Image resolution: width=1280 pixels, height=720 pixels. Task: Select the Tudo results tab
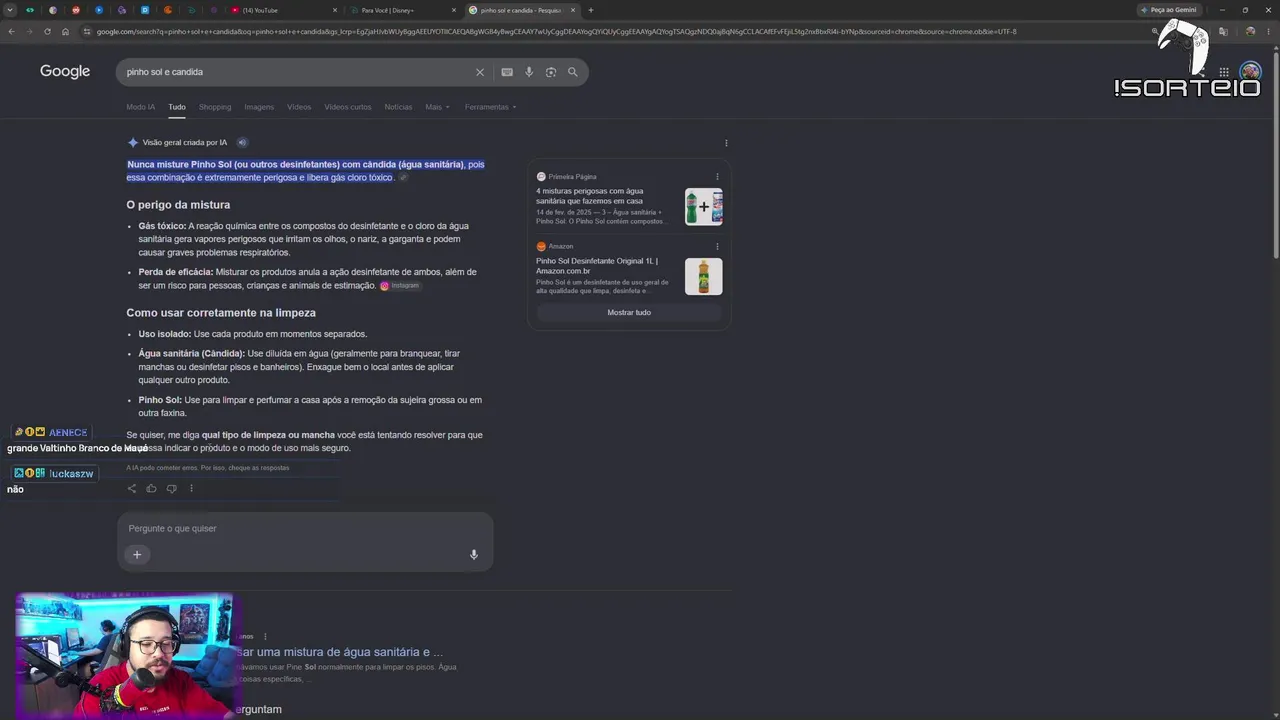(x=177, y=107)
